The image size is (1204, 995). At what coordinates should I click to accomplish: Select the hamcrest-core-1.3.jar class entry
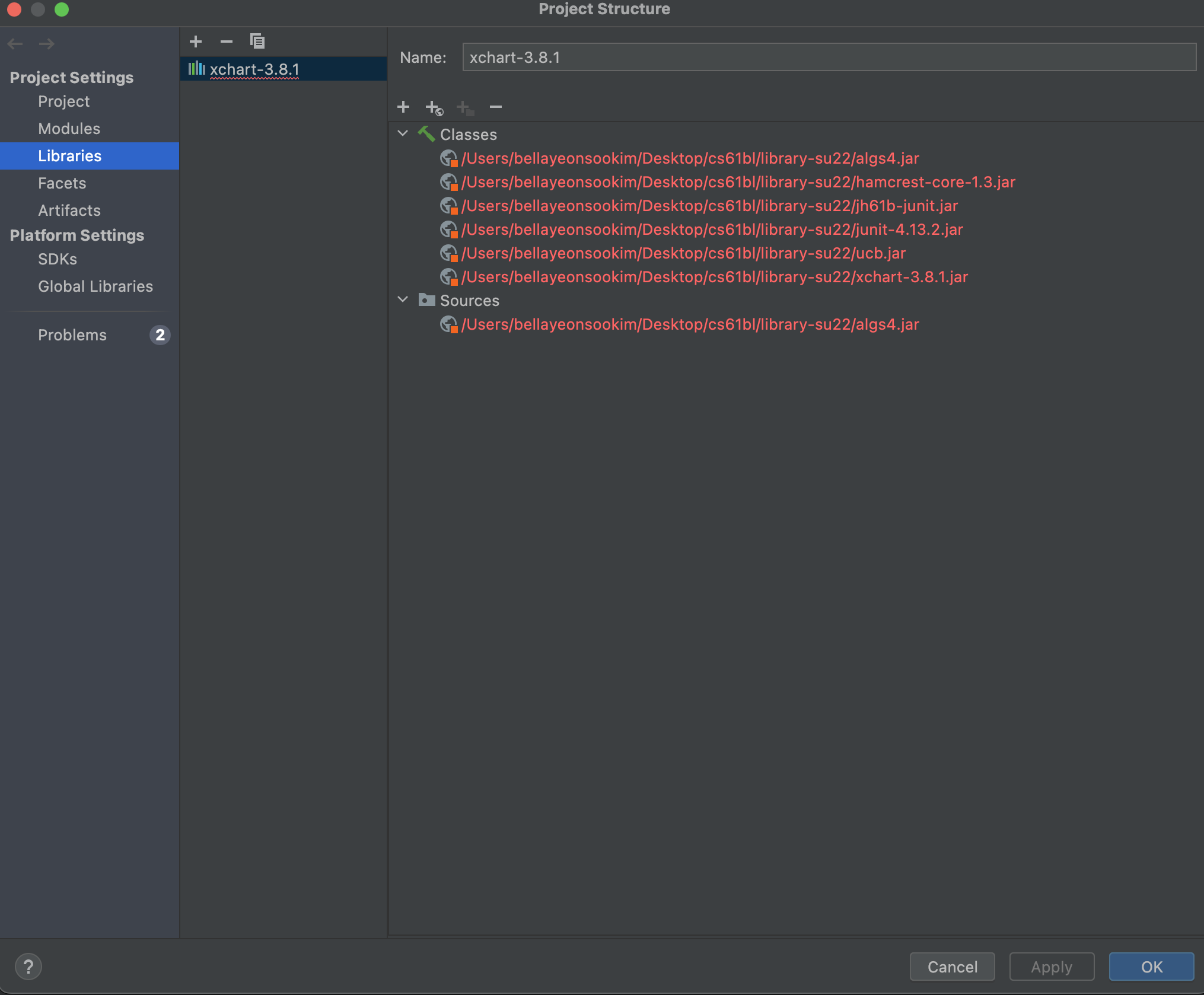click(738, 182)
